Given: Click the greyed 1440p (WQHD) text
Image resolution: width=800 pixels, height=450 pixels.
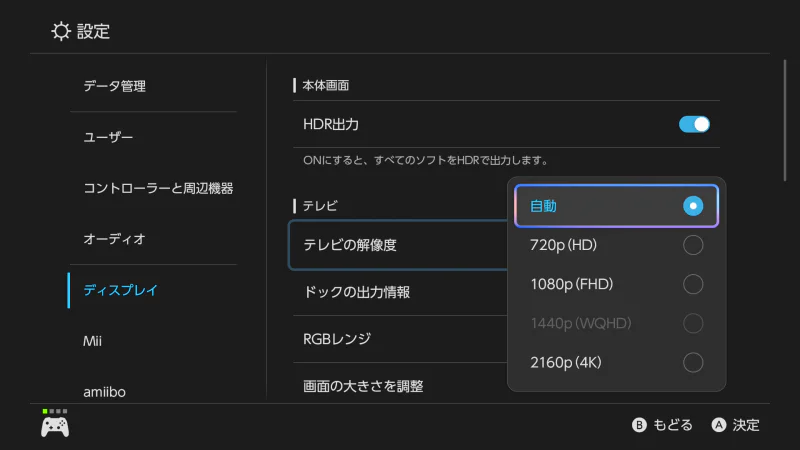Looking at the screenshot, I should coord(581,323).
